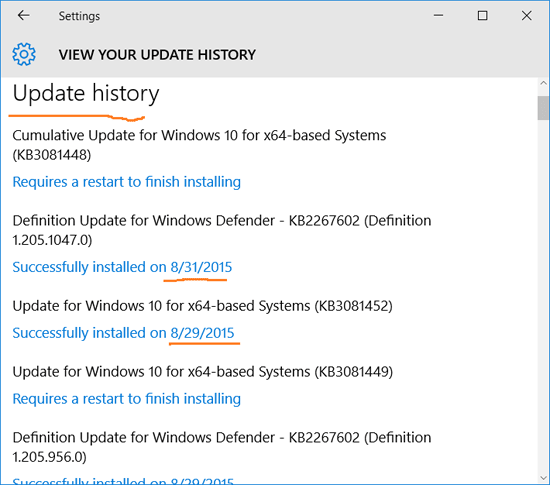The width and height of the screenshot is (550, 485).
Task: Click the vertical scrollbar thumb
Action: click(543, 108)
